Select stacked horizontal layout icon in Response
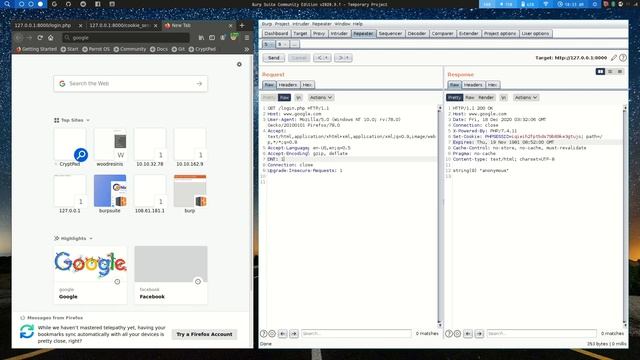This screenshot has height=360, width=640. (610, 72)
